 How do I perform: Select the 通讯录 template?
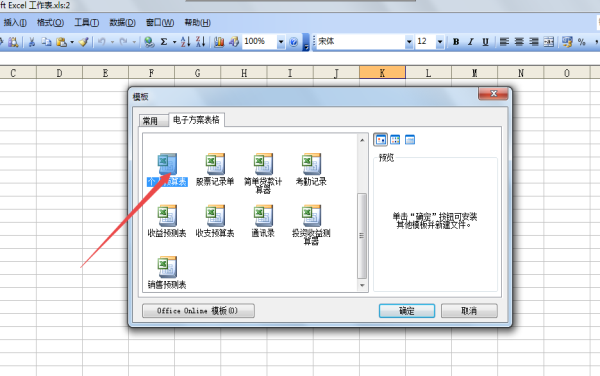(263, 221)
